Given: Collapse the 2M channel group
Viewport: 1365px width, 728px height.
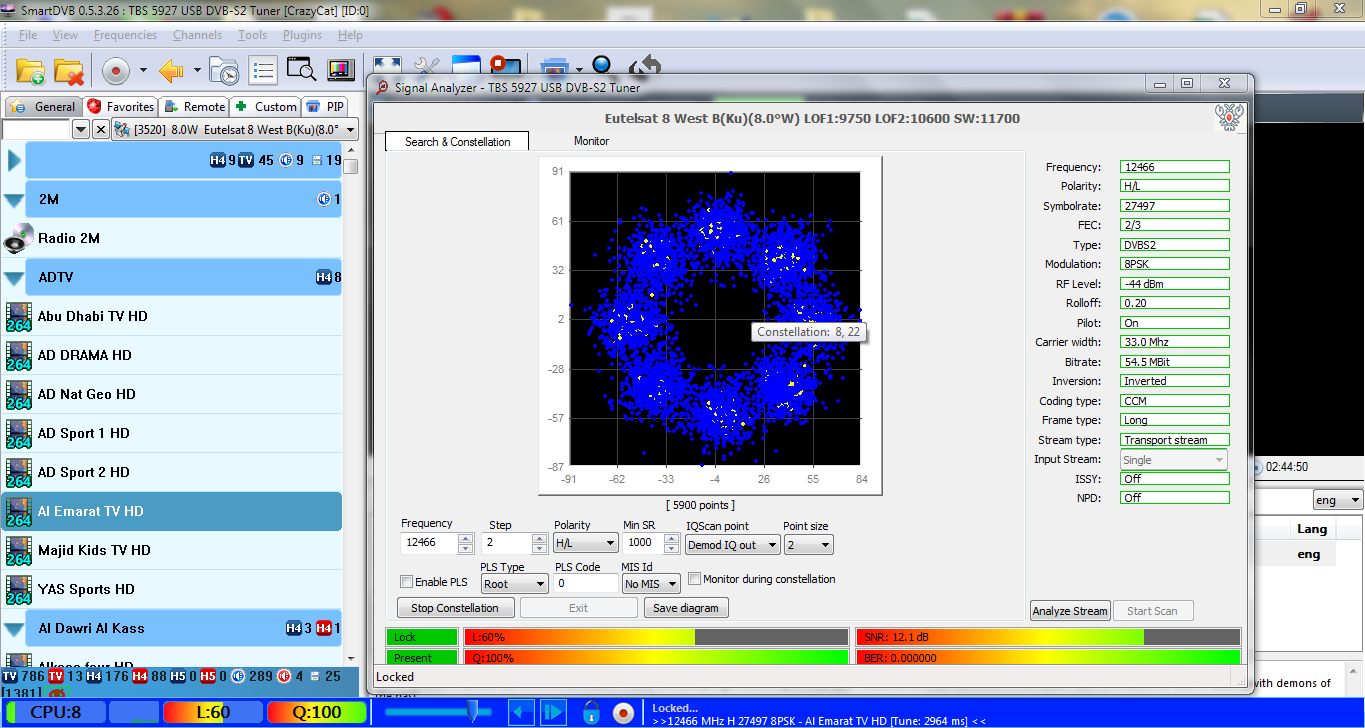Looking at the screenshot, I should point(14,199).
